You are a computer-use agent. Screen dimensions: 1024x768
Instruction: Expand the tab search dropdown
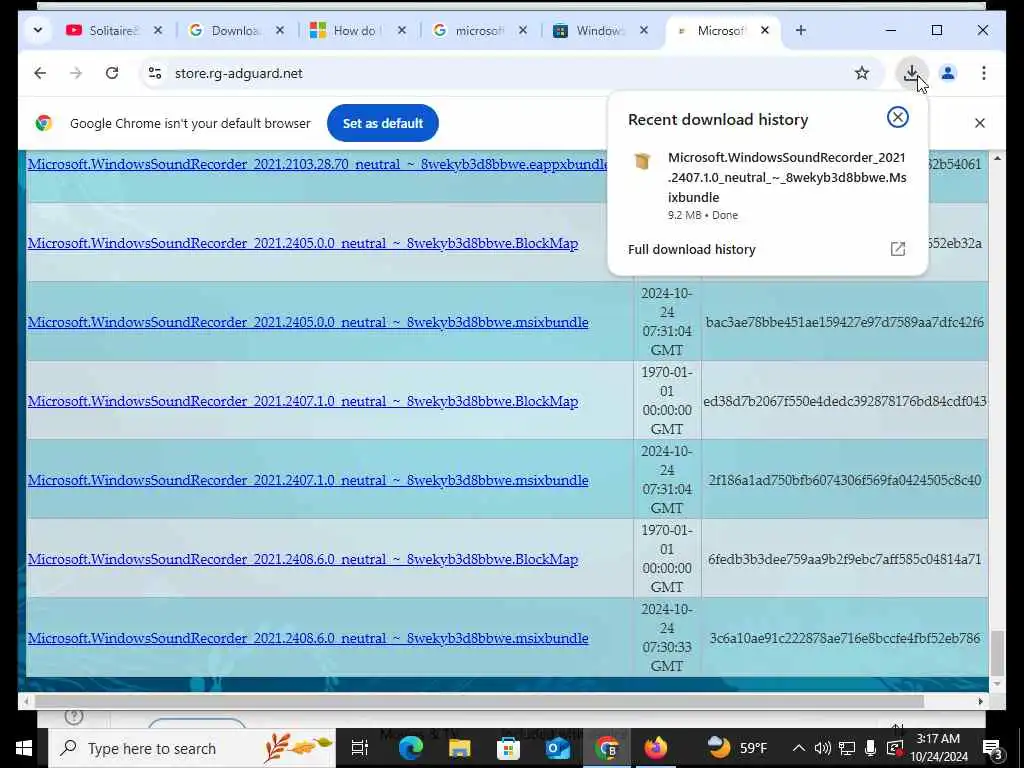tap(37, 30)
